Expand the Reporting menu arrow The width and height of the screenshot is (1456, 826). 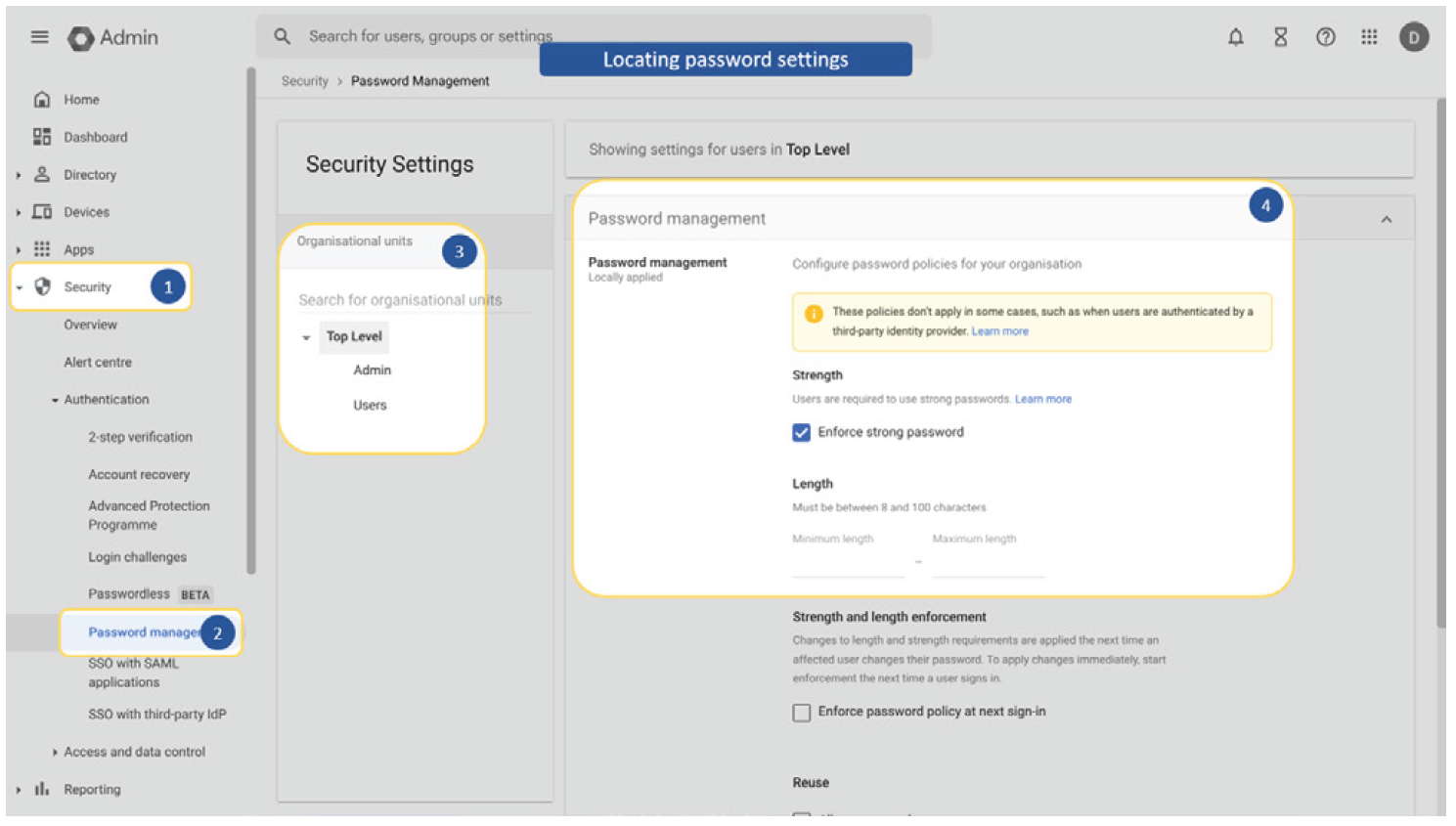(19, 790)
